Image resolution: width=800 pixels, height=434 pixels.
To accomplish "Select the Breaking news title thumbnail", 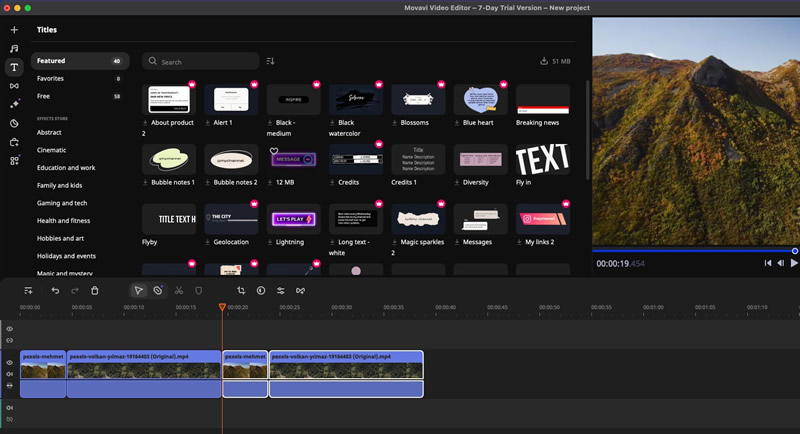I will coord(543,99).
